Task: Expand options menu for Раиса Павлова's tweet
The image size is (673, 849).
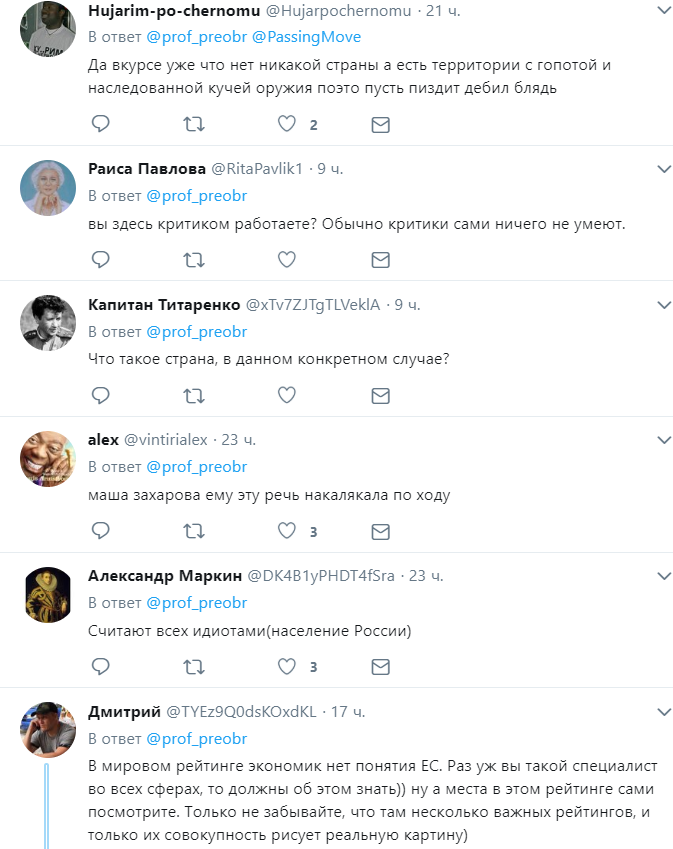Action: tap(664, 169)
